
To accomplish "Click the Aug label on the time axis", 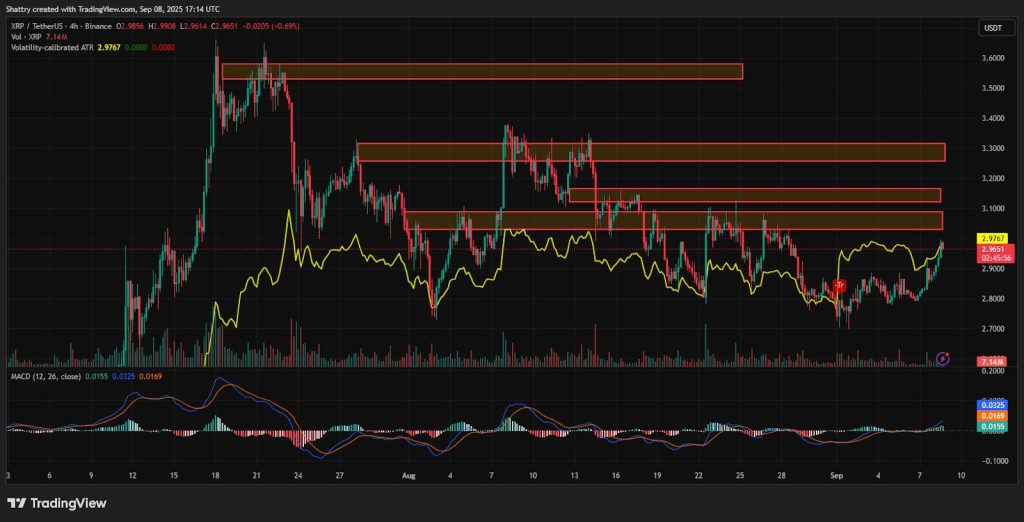I will coord(409,476).
